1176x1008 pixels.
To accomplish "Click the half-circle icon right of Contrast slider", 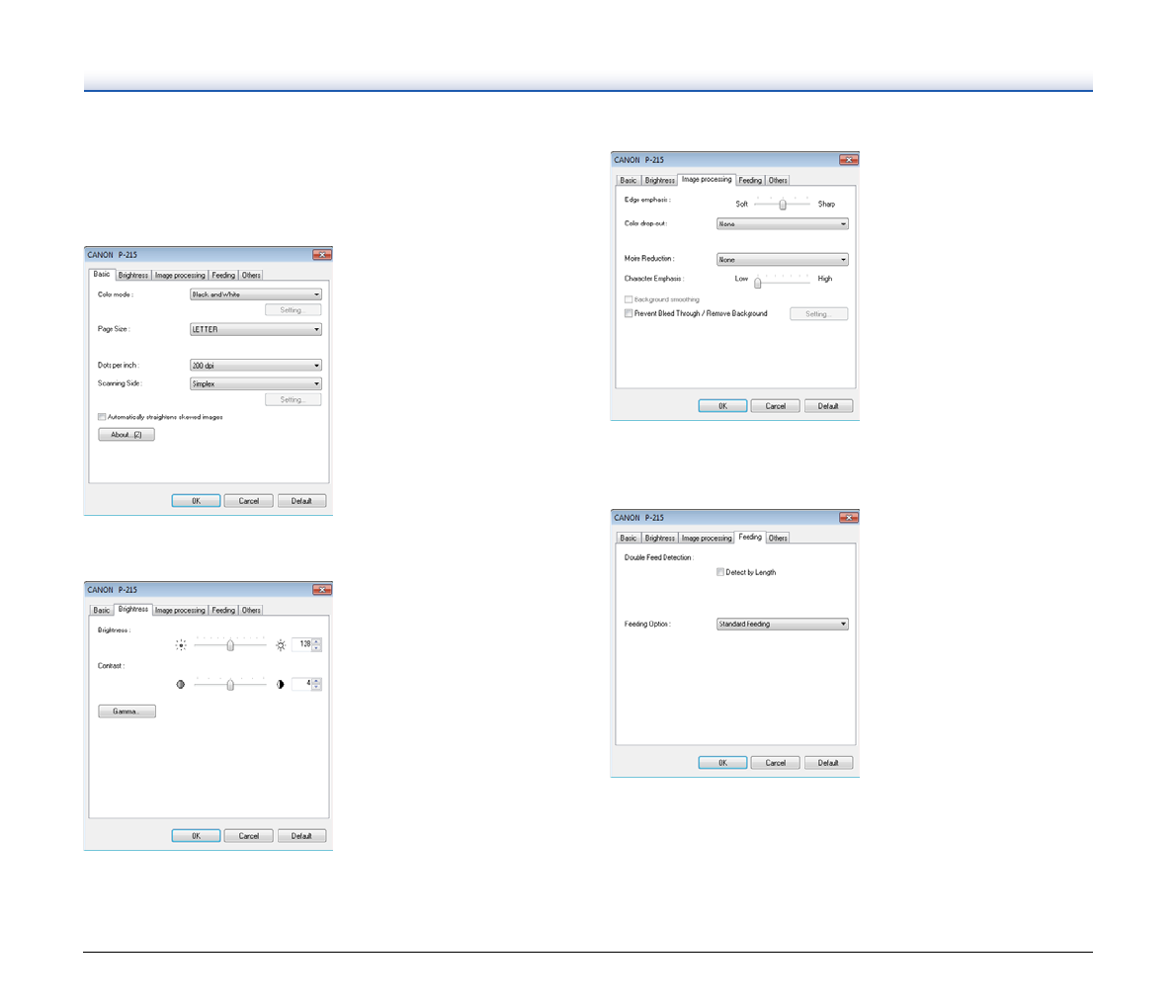I will (x=281, y=684).
